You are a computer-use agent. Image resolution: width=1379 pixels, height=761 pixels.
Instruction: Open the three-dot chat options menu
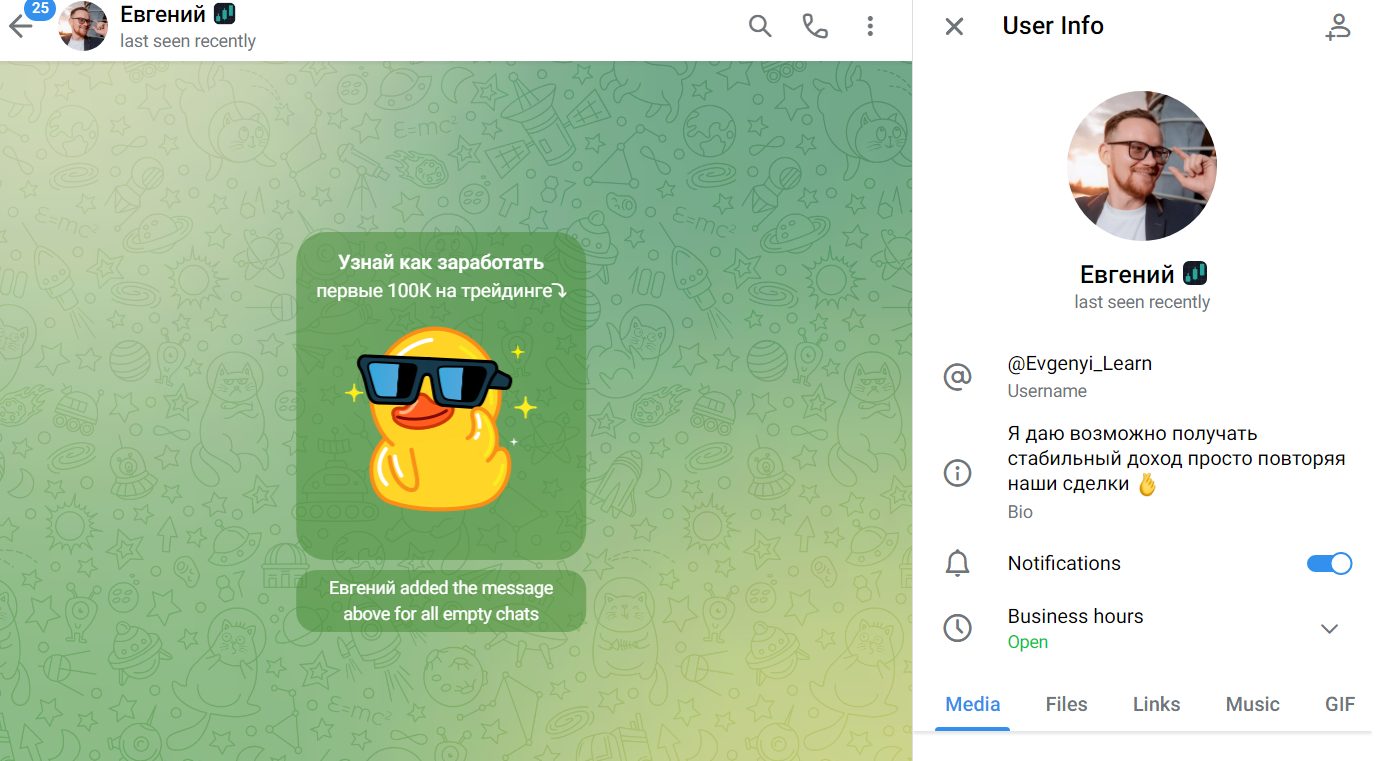pyautogui.click(x=870, y=27)
